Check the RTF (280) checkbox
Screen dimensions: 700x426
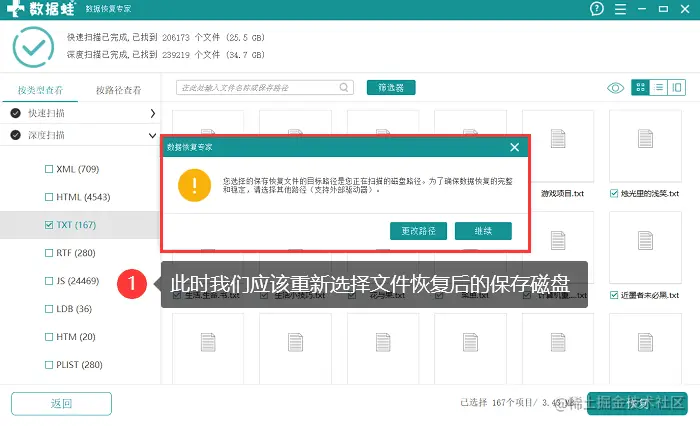(x=49, y=253)
